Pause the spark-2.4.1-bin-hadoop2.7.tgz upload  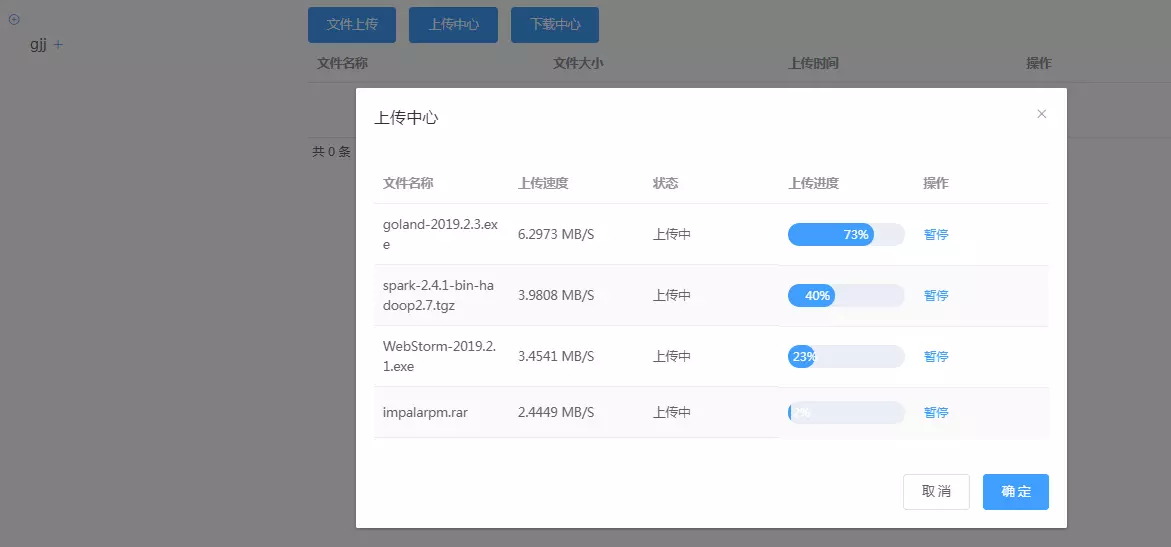(x=936, y=296)
